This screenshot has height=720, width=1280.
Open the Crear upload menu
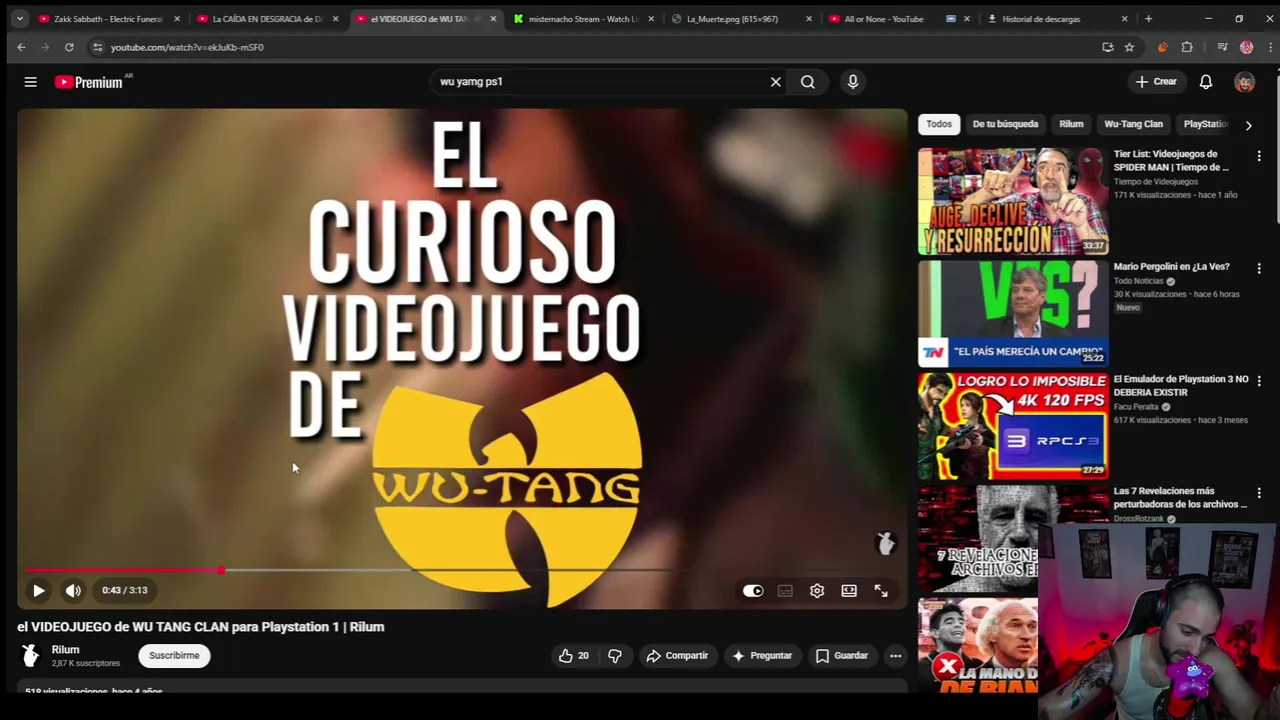[x=1157, y=82]
